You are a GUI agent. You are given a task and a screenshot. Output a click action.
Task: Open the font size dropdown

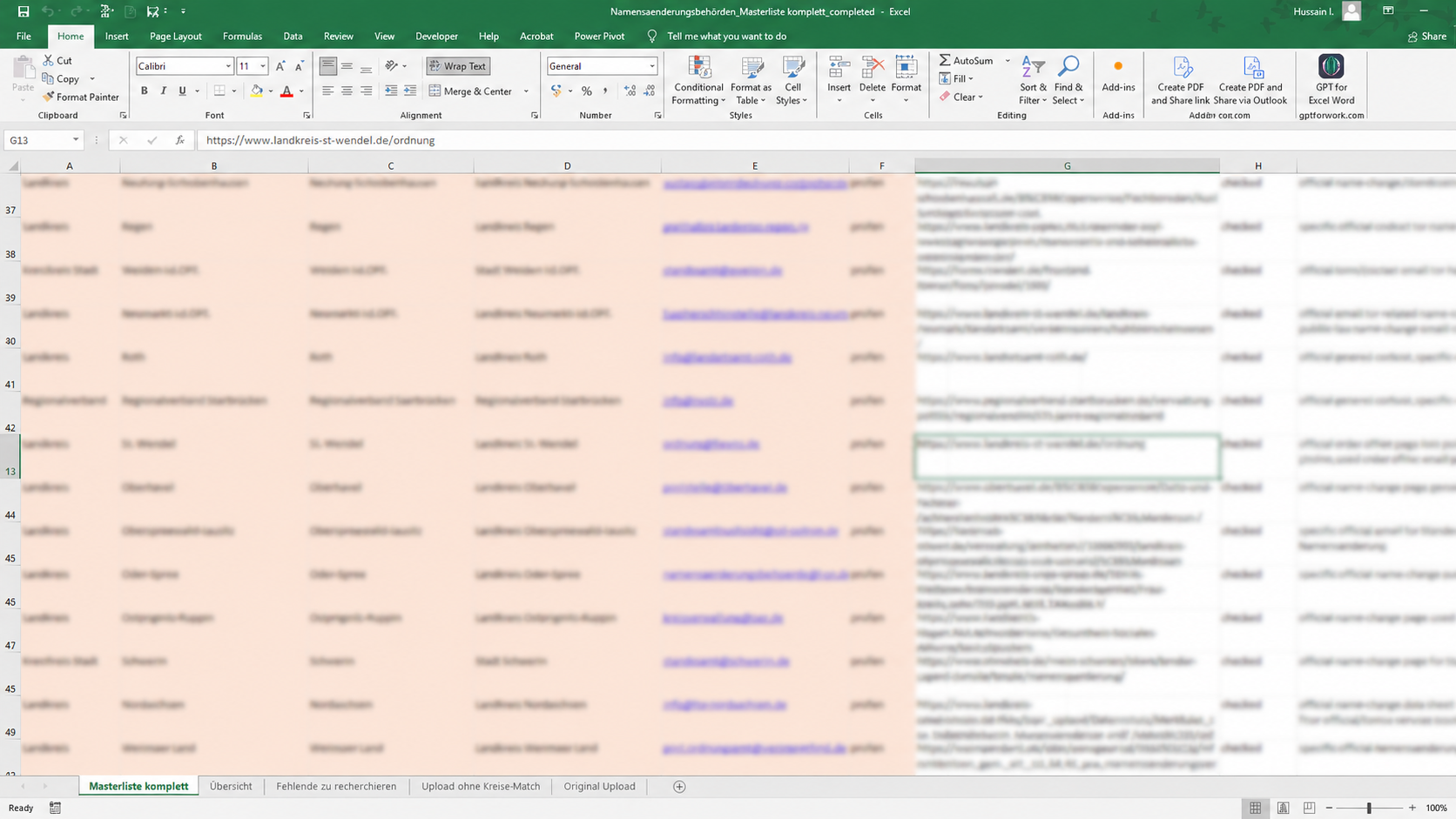point(263,66)
